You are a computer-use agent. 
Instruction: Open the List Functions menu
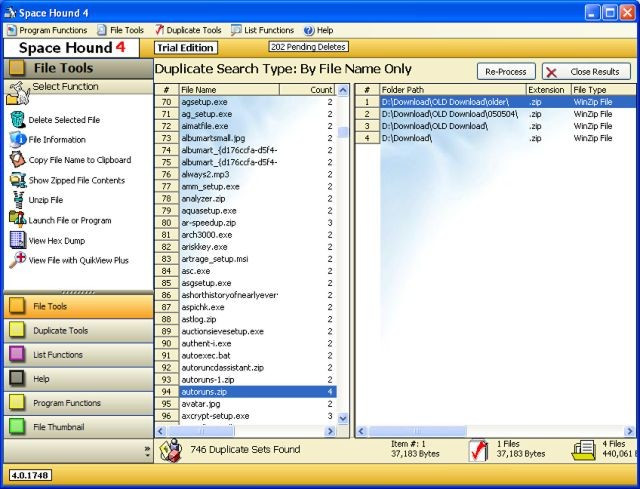pos(262,30)
